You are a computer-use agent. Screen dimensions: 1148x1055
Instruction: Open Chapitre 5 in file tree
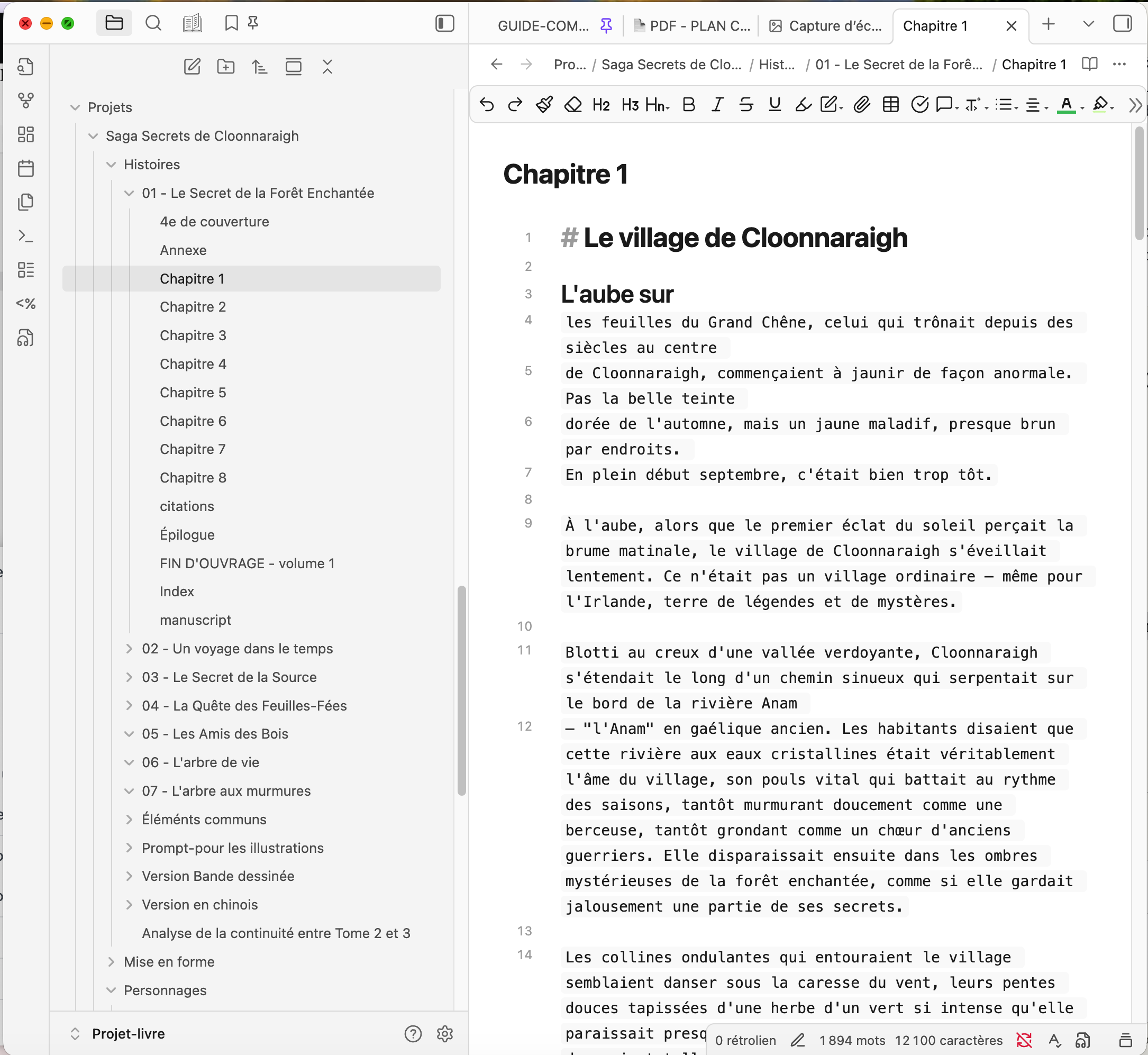pyautogui.click(x=193, y=392)
